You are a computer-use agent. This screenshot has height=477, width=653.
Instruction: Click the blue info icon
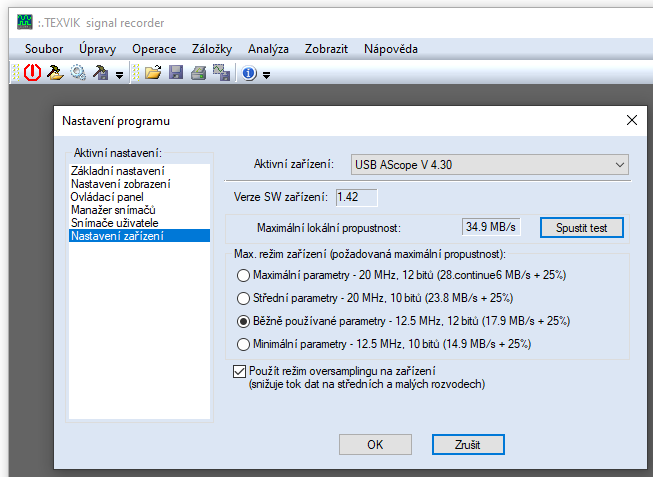click(x=249, y=73)
